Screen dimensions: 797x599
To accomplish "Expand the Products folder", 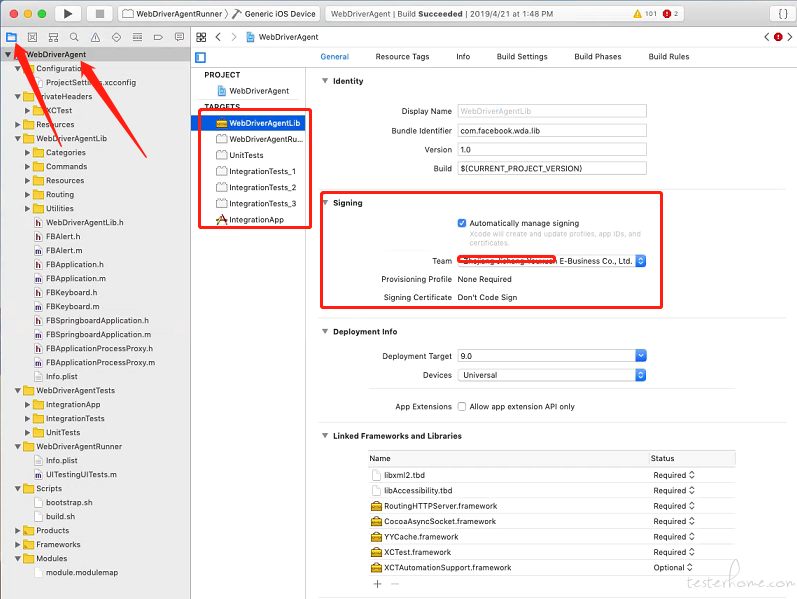I will pos(18,530).
